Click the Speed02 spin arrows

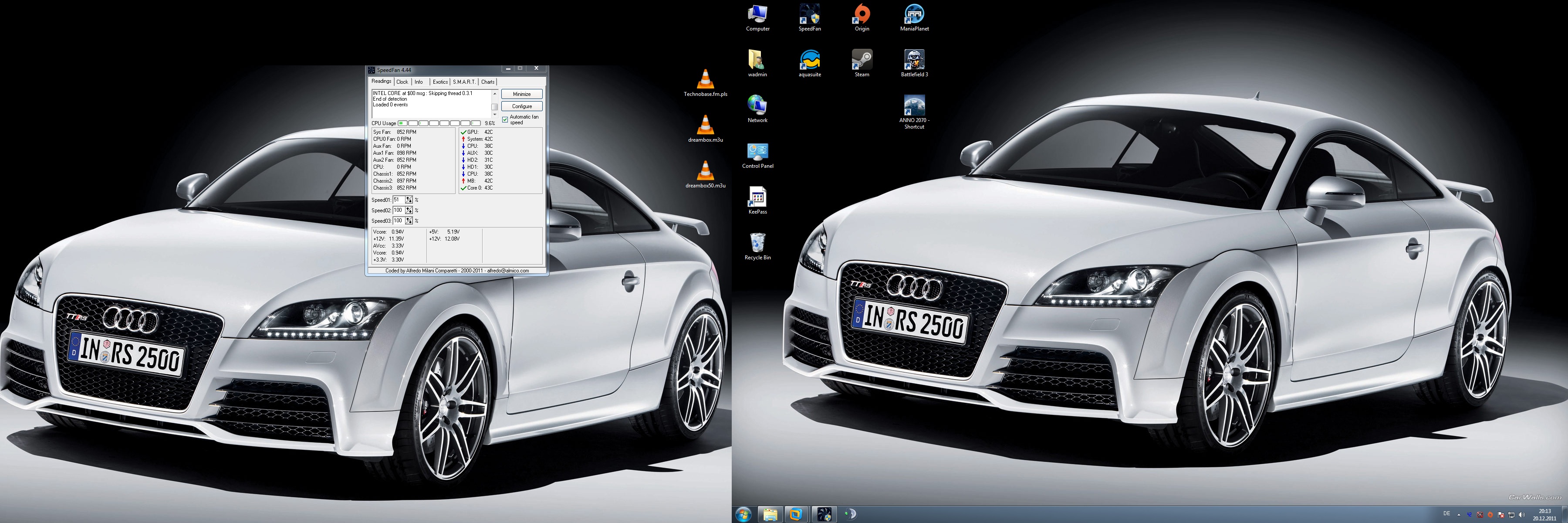coord(409,210)
